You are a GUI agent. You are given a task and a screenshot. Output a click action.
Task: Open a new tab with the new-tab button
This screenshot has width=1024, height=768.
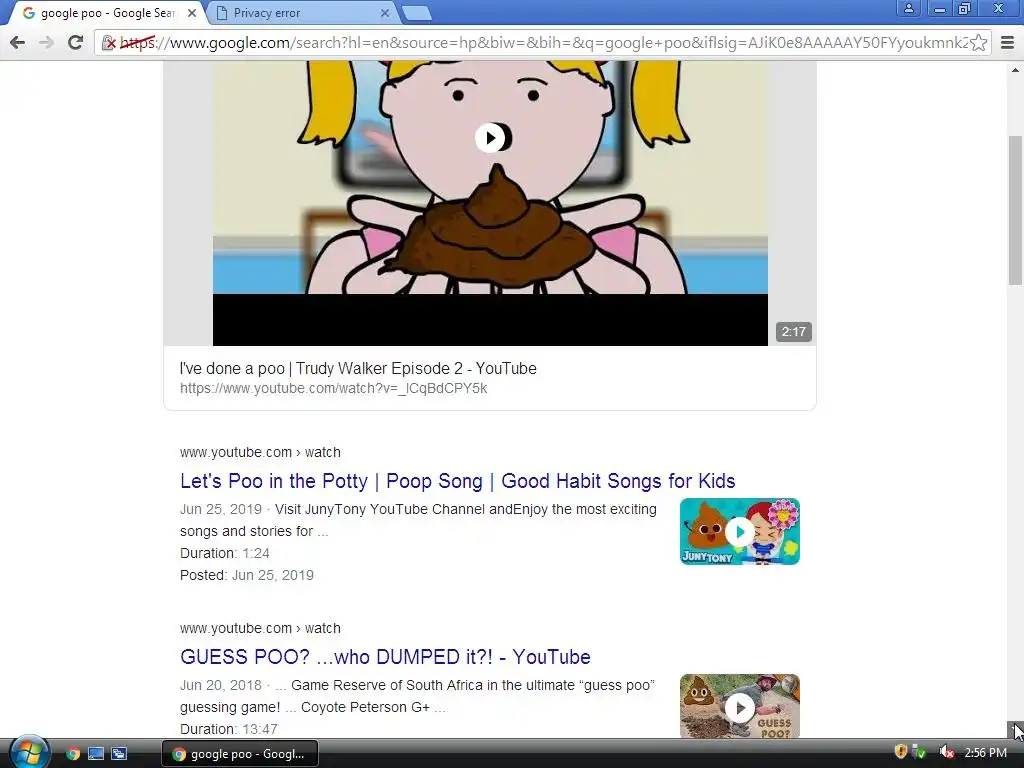click(x=416, y=13)
